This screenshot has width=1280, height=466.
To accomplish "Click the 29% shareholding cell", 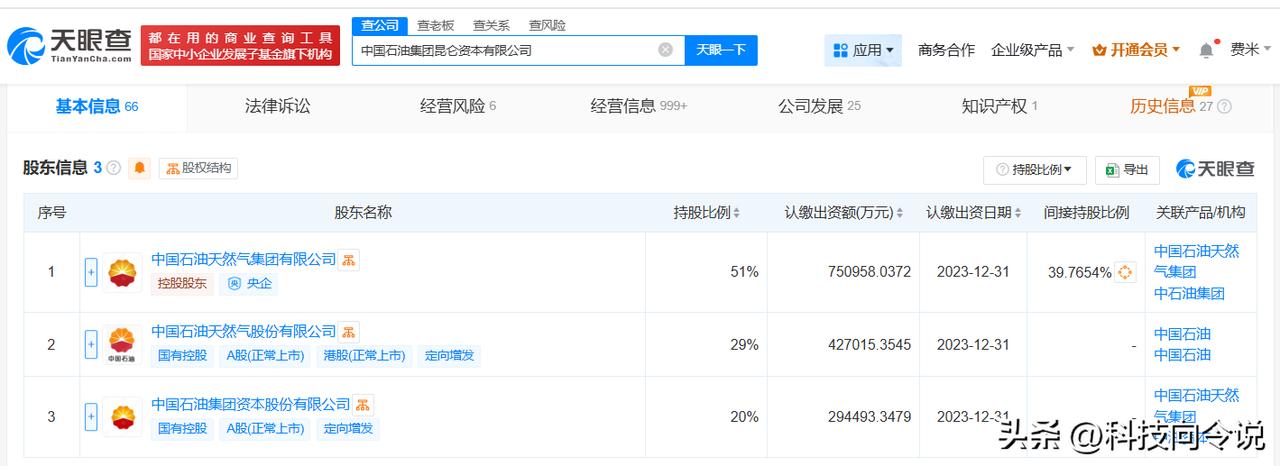I will pyautogui.click(x=744, y=344).
